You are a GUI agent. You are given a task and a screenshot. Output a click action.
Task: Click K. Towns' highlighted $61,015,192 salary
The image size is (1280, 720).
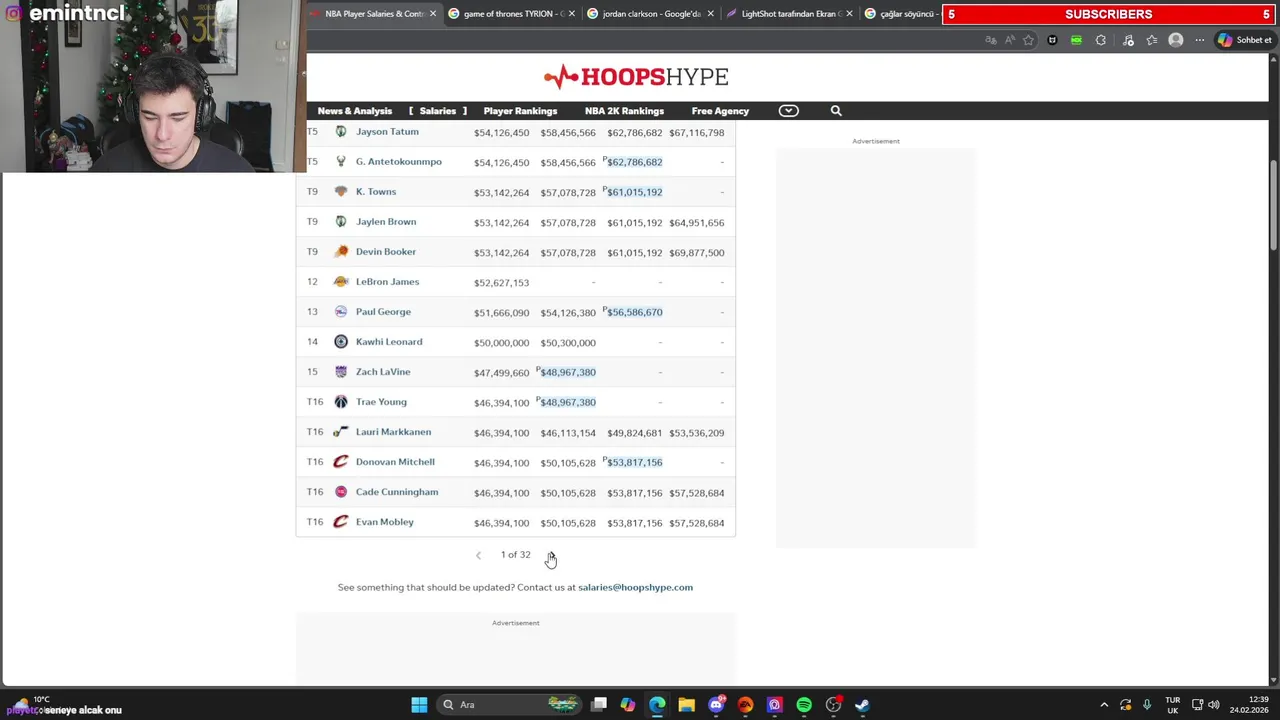coord(635,192)
